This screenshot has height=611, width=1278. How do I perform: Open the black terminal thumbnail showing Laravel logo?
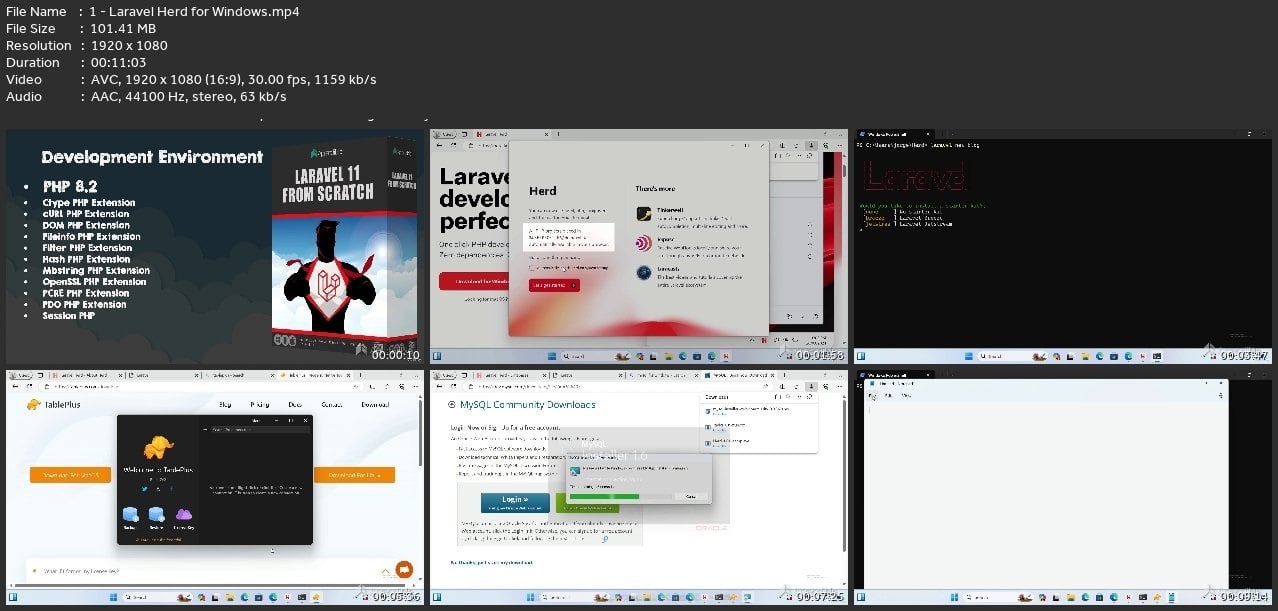(x=1063, y=246)
